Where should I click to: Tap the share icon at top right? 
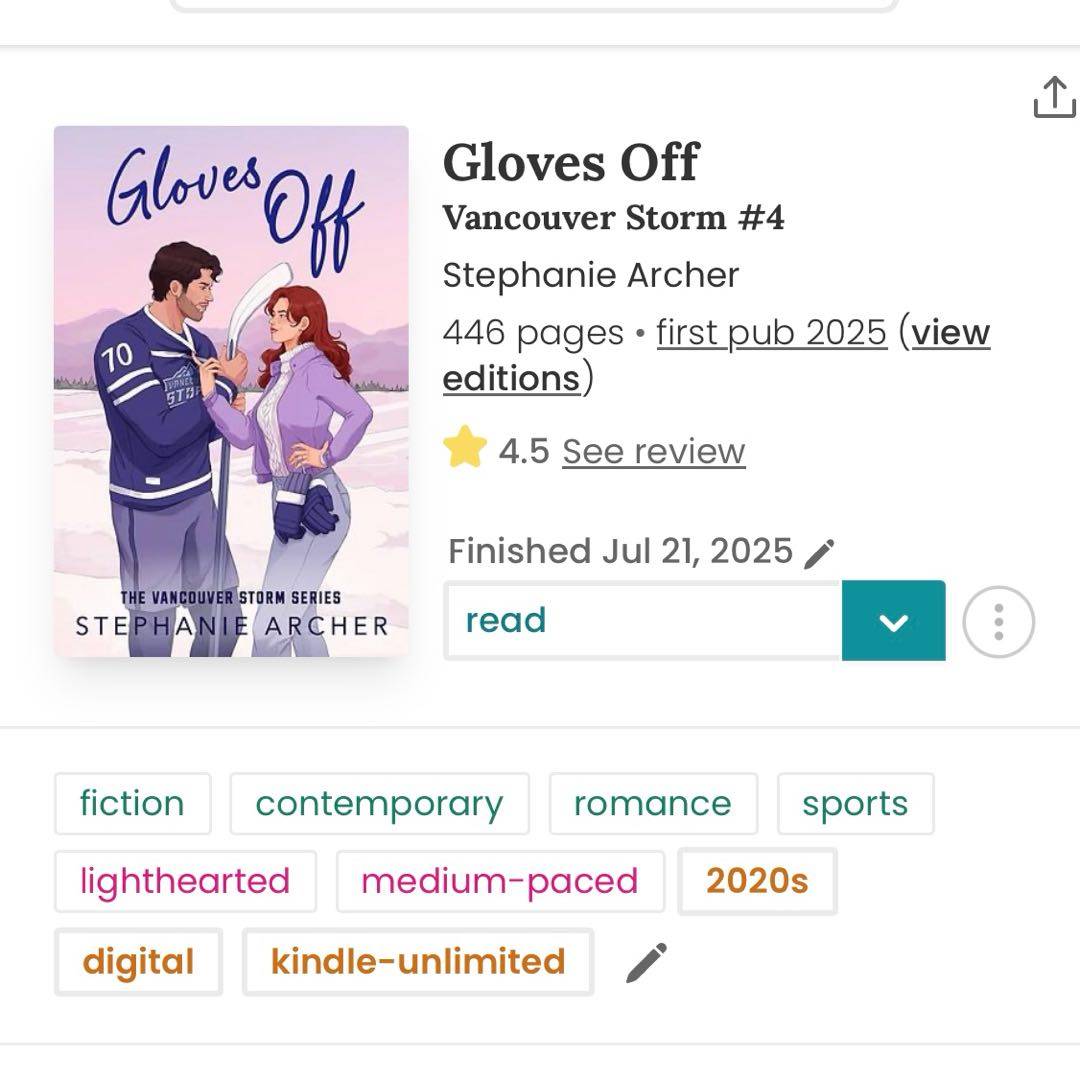(1053, 97)
